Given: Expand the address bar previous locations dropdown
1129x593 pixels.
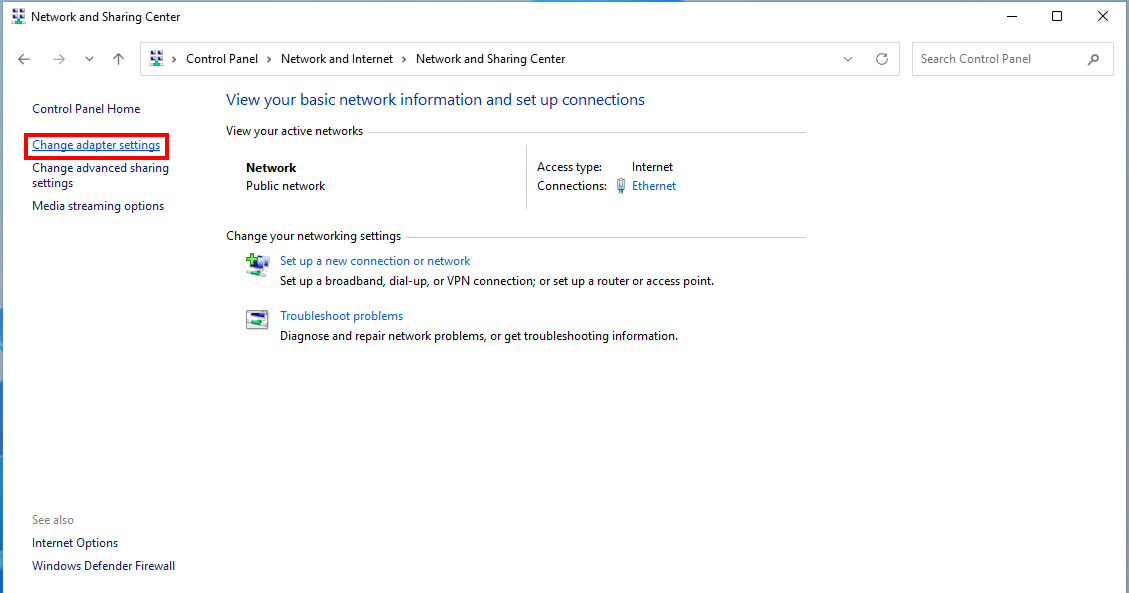Looking at the screenshot, I should [848, 59].
